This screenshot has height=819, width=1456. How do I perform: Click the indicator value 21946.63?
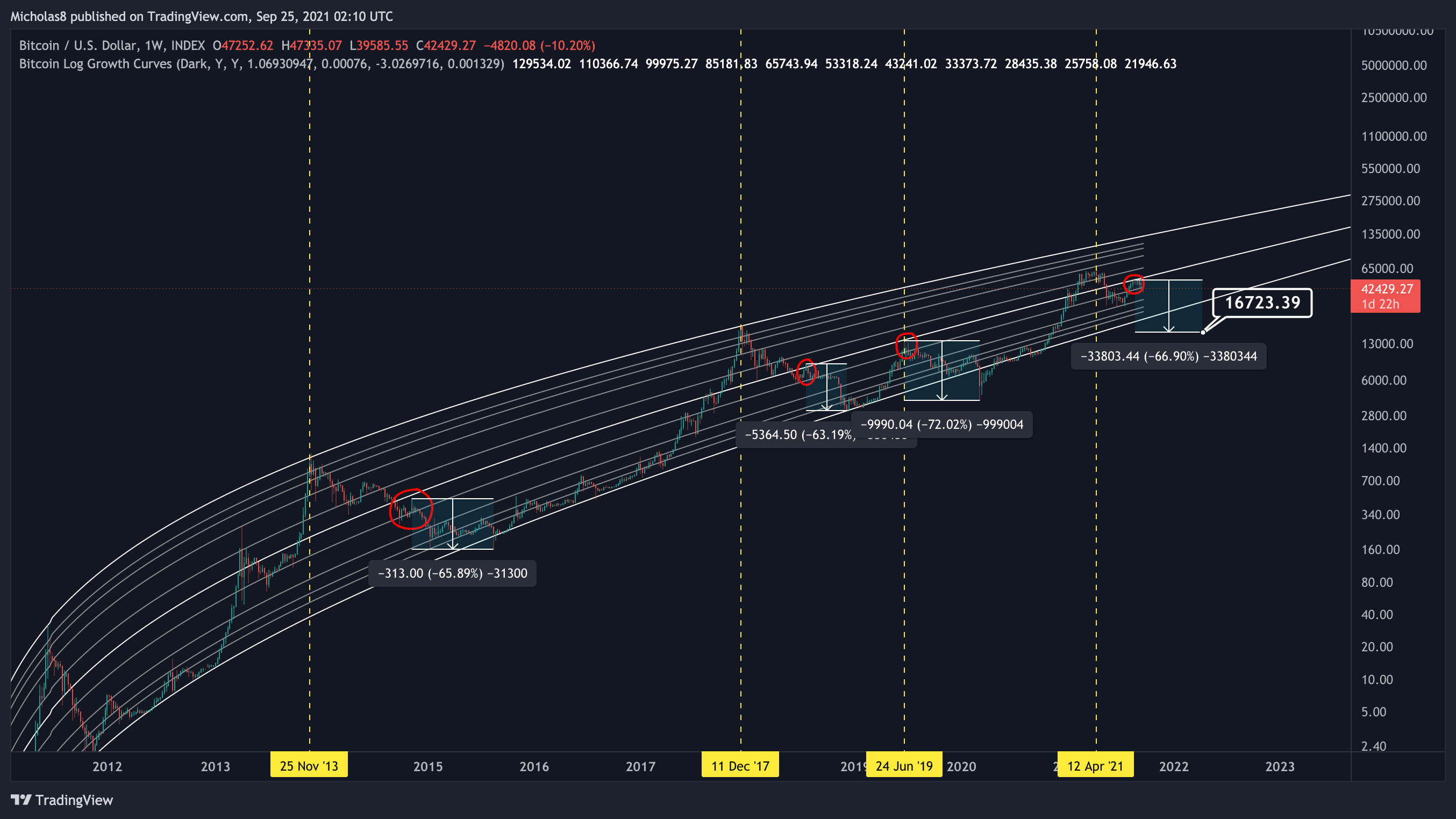pyautogui.click(x=1151, y=64)
